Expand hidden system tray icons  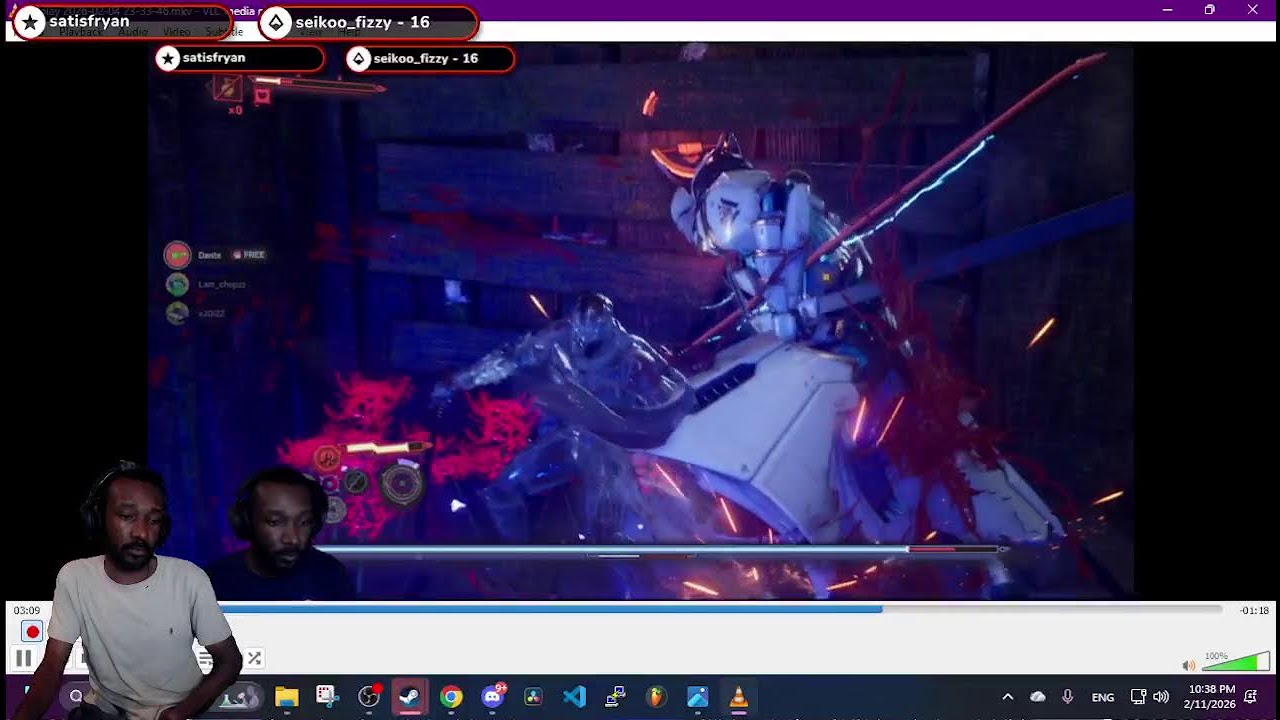pos(1008,697)
